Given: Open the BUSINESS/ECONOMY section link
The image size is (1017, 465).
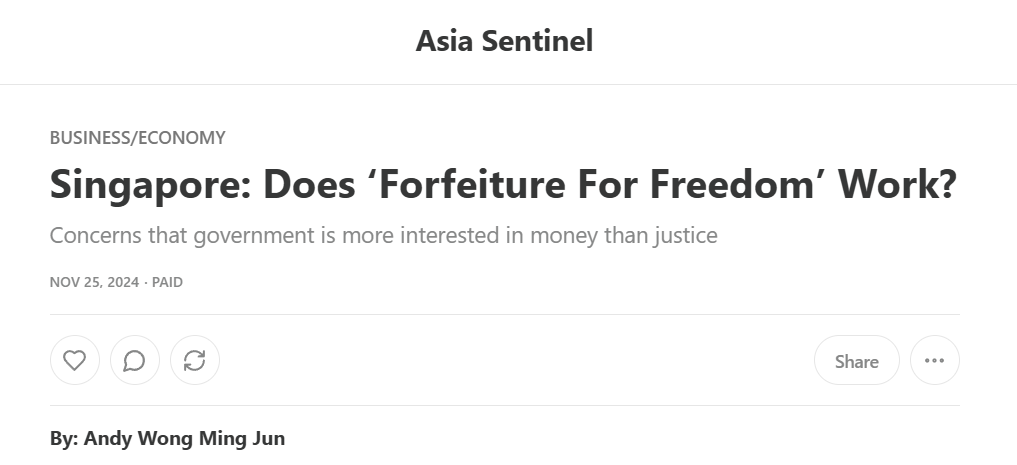Looking at the screenshot, I should click(138, 138).
